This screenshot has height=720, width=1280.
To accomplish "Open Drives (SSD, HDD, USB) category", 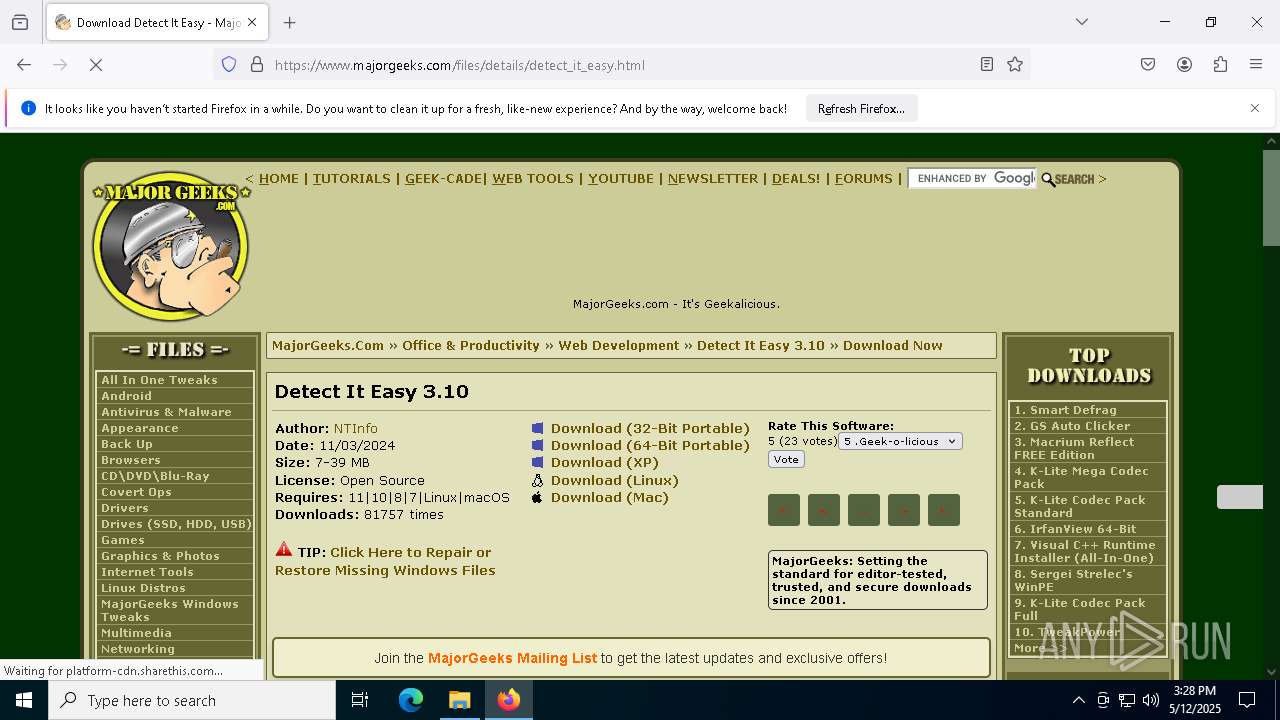I will [x=175, y=524].
